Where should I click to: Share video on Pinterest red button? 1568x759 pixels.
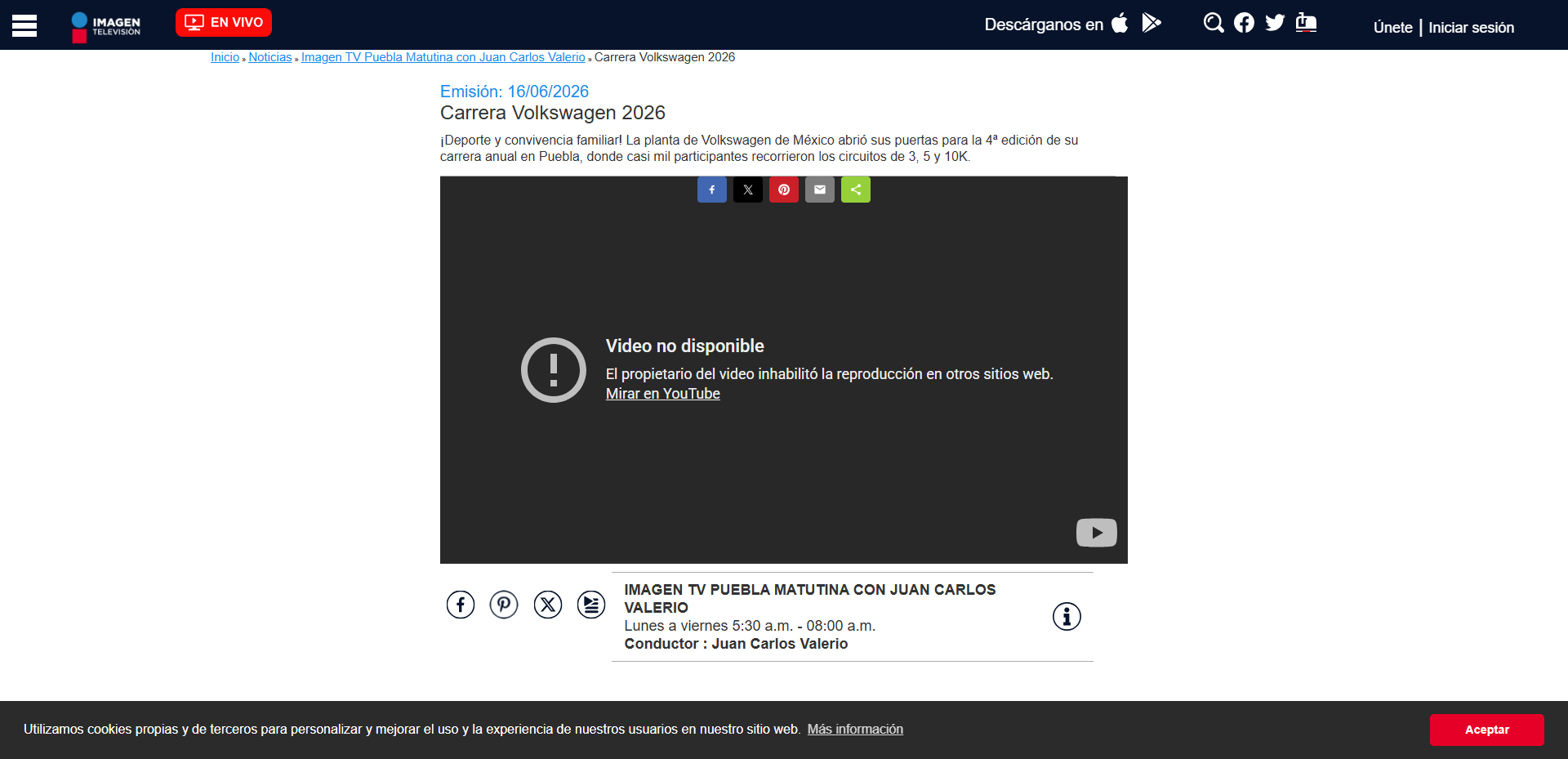point(784,190)
